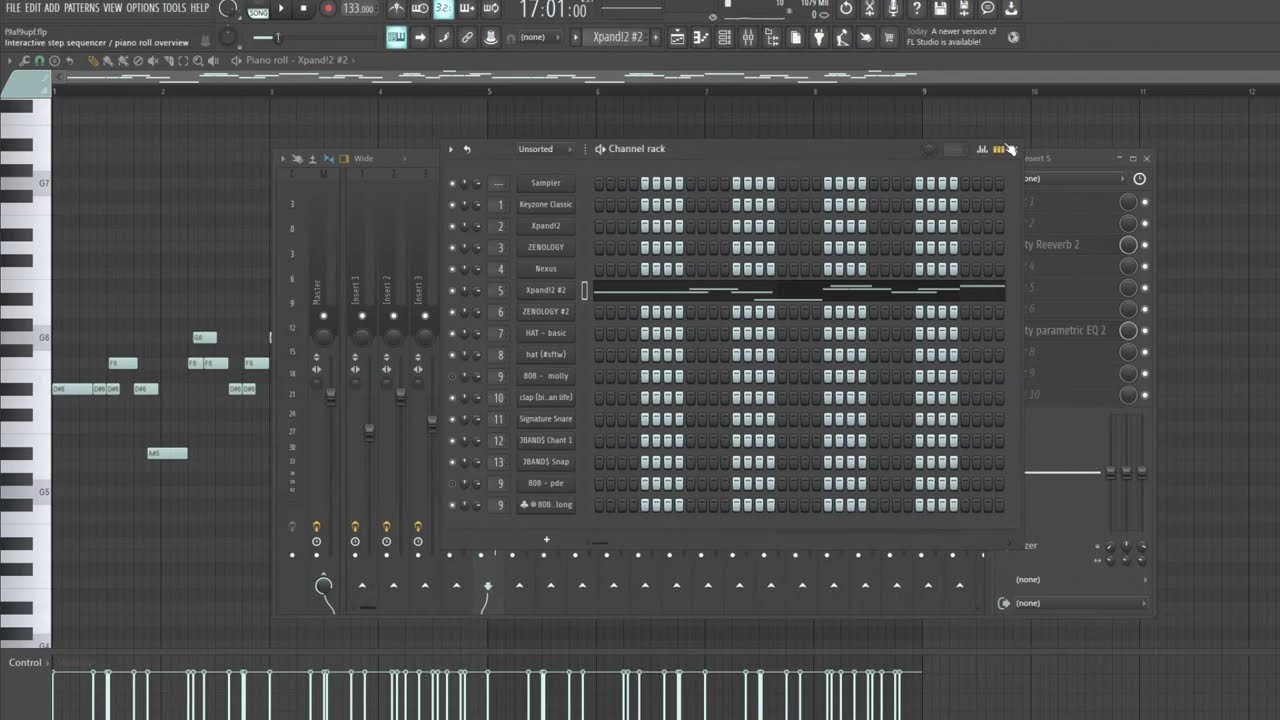1280x720 pixels.
Task: Toggle wait for input to start
Action: coord(420,9)
